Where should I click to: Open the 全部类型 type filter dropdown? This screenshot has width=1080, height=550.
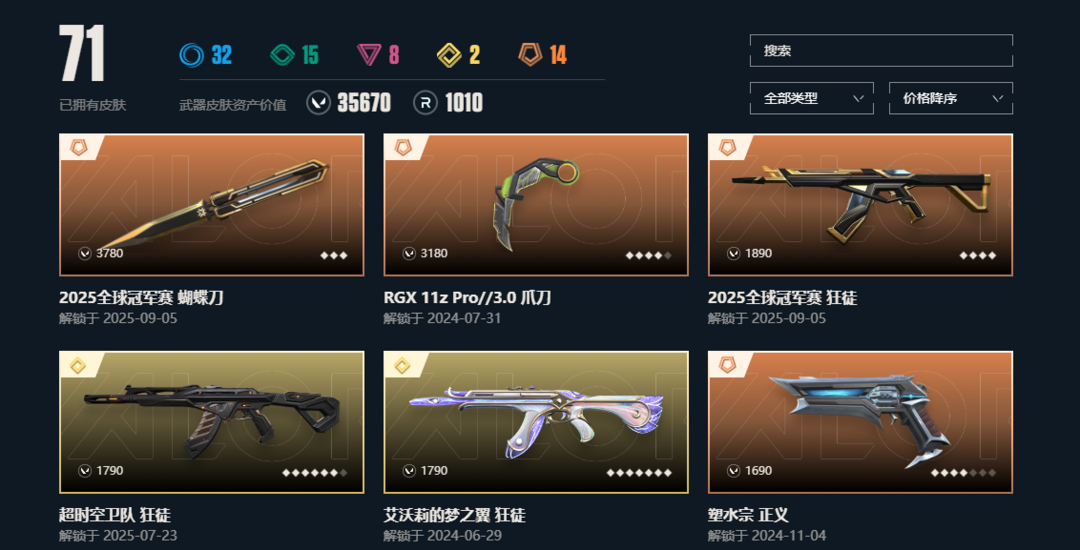click(x=811, y=98)
